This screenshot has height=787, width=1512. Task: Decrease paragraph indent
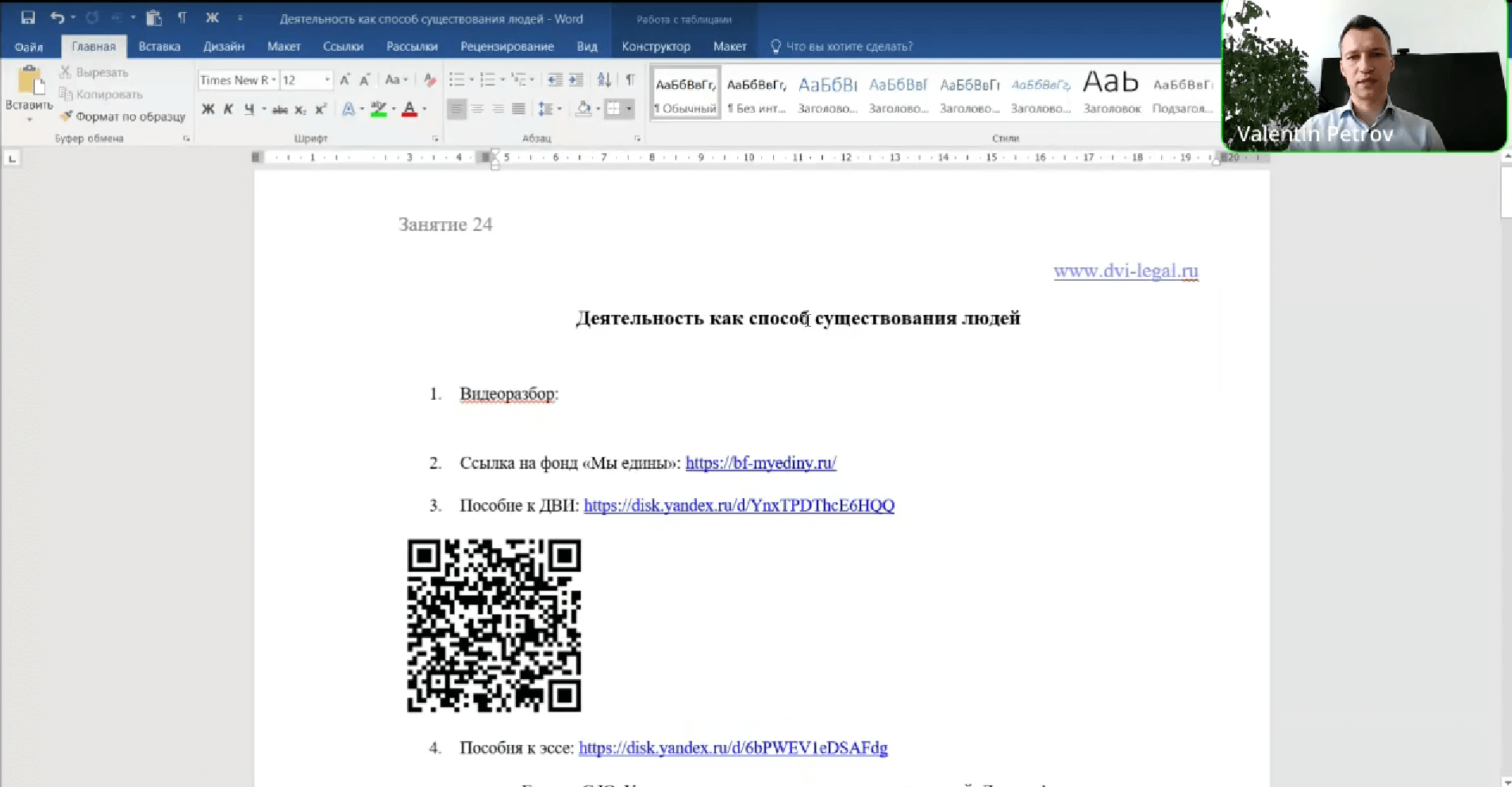(x=555, y=79)
